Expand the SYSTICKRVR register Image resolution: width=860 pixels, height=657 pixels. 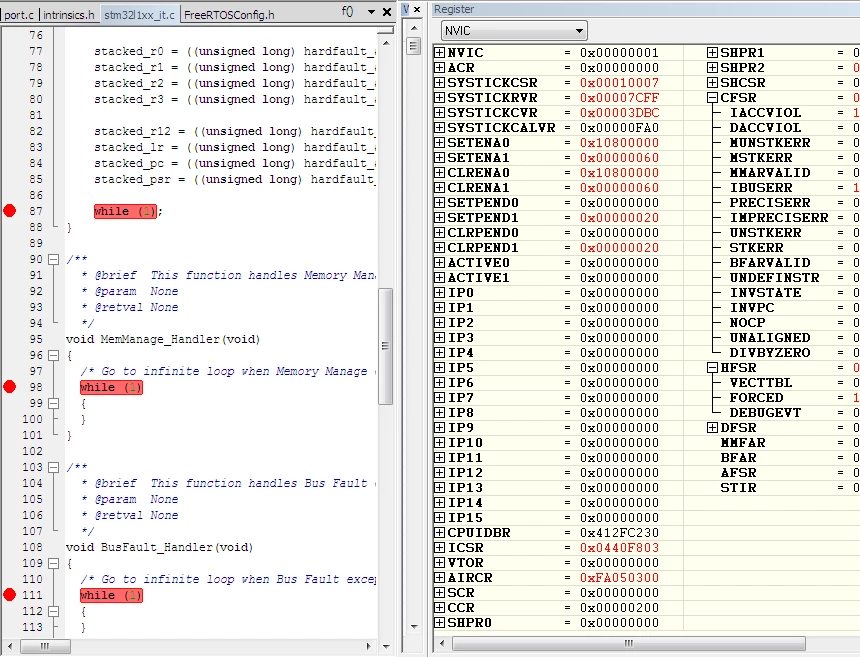(439, 97)
